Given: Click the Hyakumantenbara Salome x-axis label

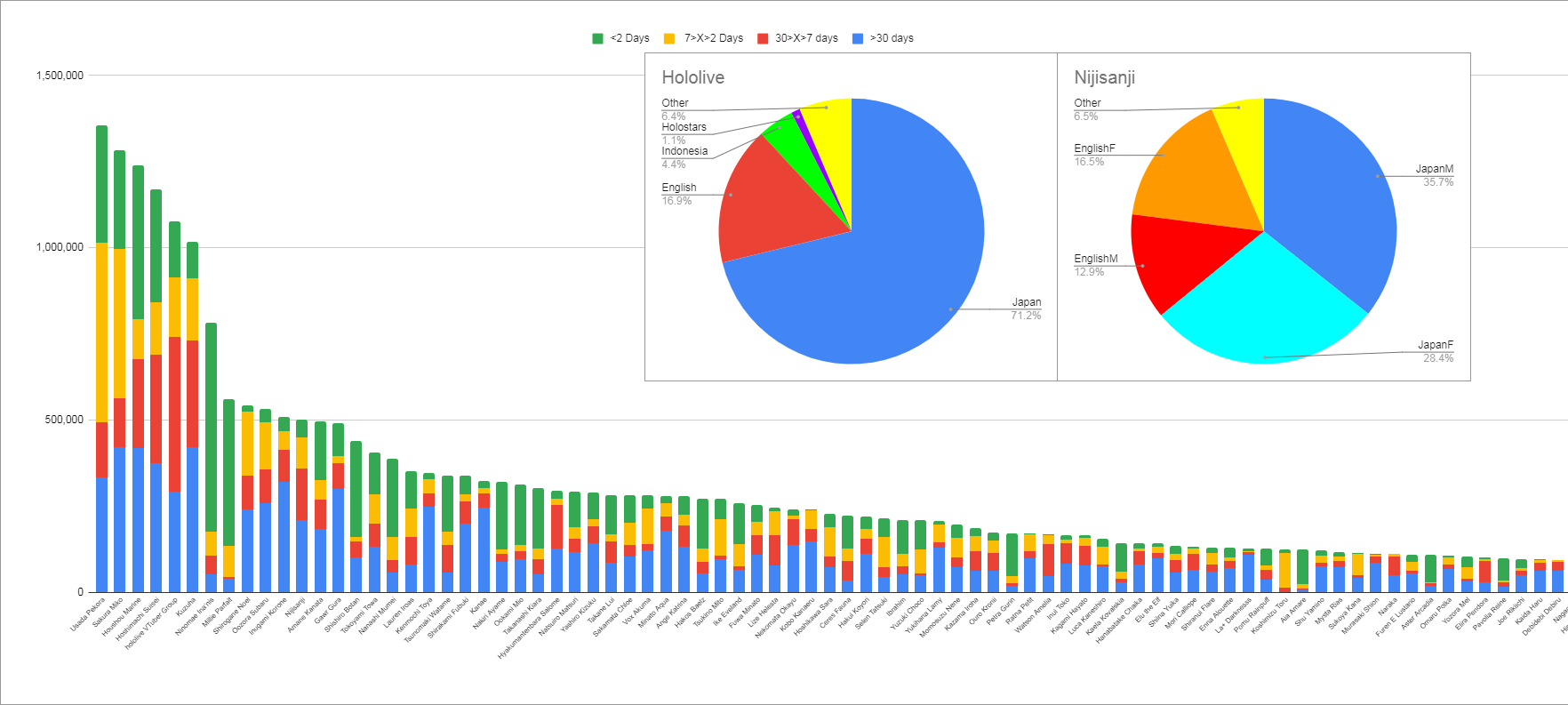Looking at the screenshot, I should pos(530,628).
